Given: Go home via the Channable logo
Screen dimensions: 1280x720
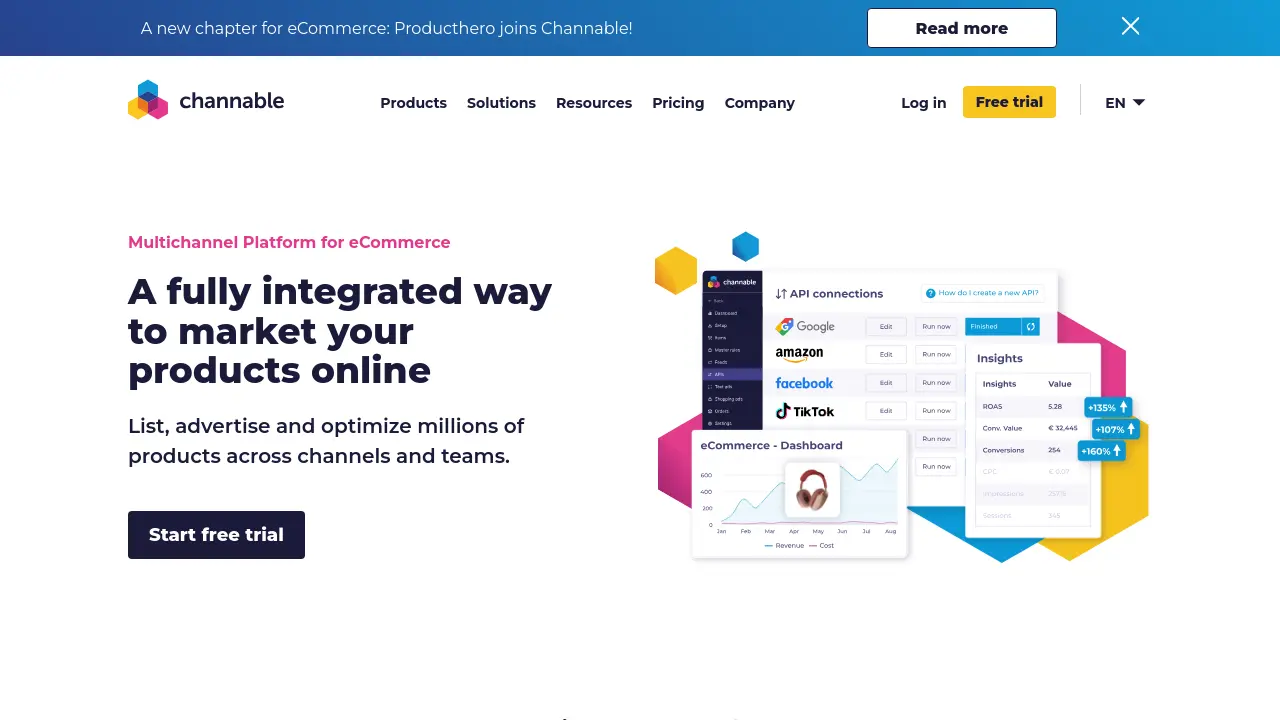Looking at the screenshot, I should (x=206, y=100).
